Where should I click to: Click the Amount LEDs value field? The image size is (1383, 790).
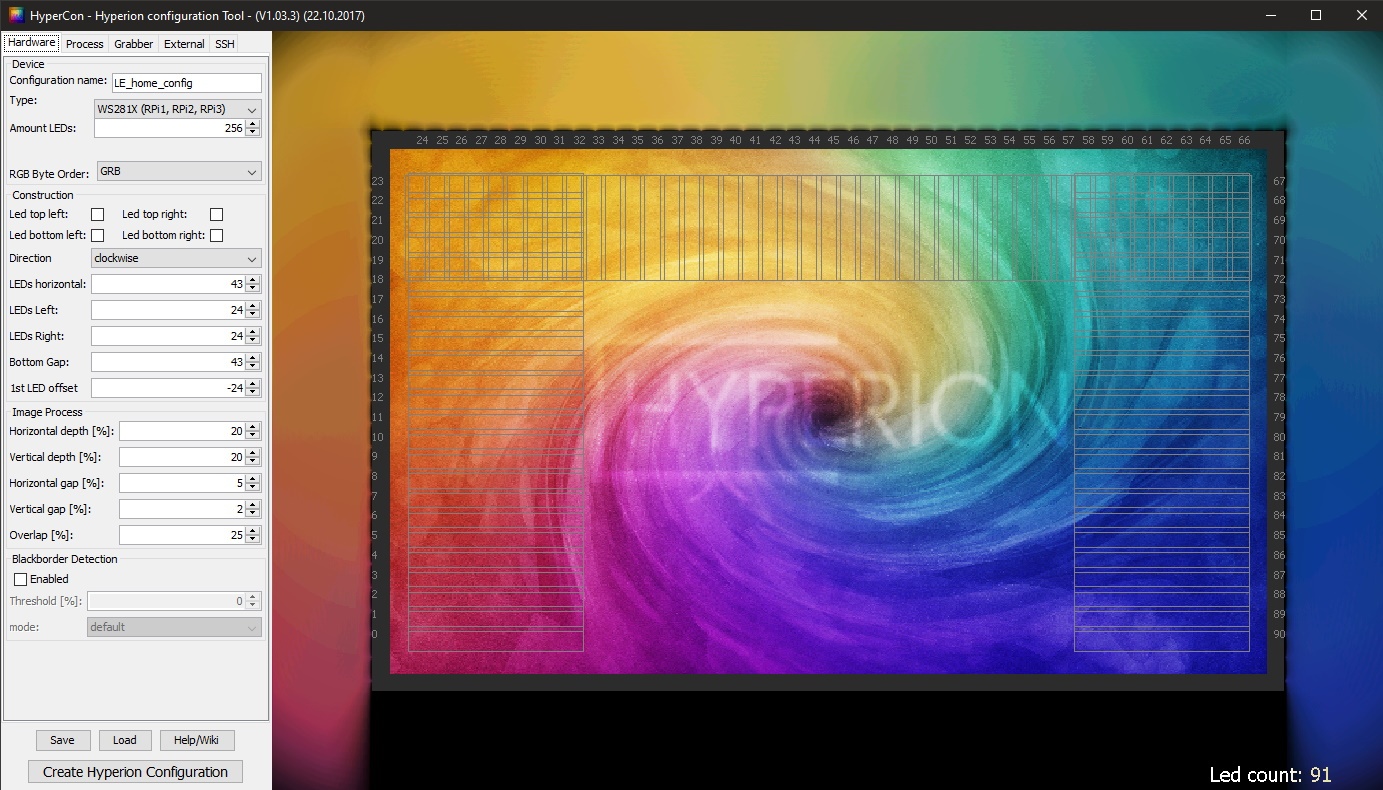(169, 128)
